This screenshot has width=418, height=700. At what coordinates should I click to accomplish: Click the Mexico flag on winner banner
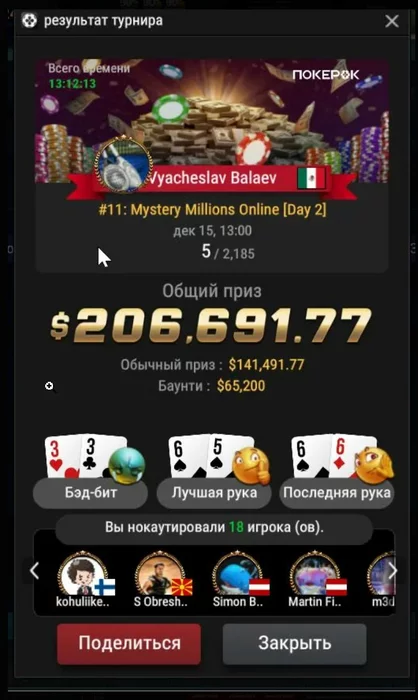[x=311, y=178]
